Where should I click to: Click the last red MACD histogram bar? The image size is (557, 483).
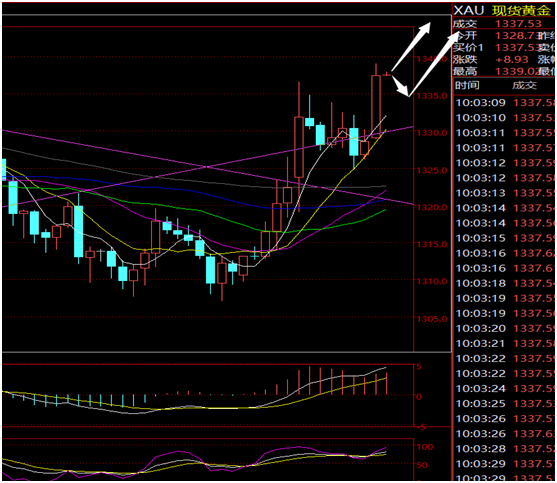click(x=386, y=384)
